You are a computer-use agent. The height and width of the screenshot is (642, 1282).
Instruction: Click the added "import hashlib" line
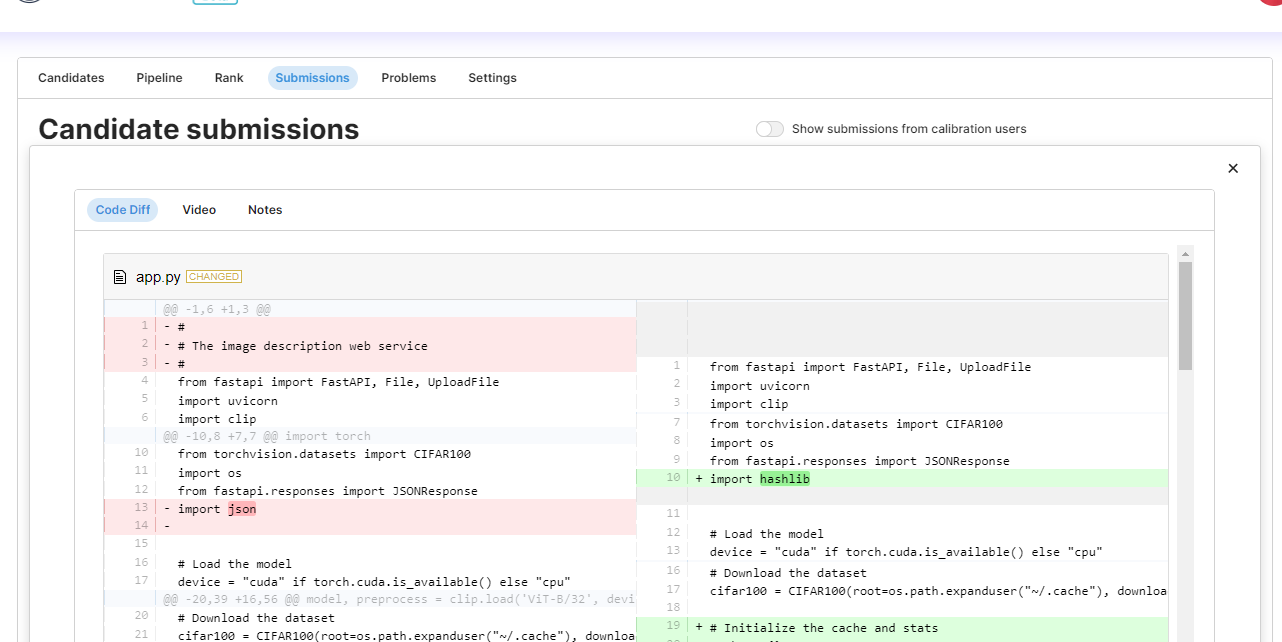tap(902, 479)
